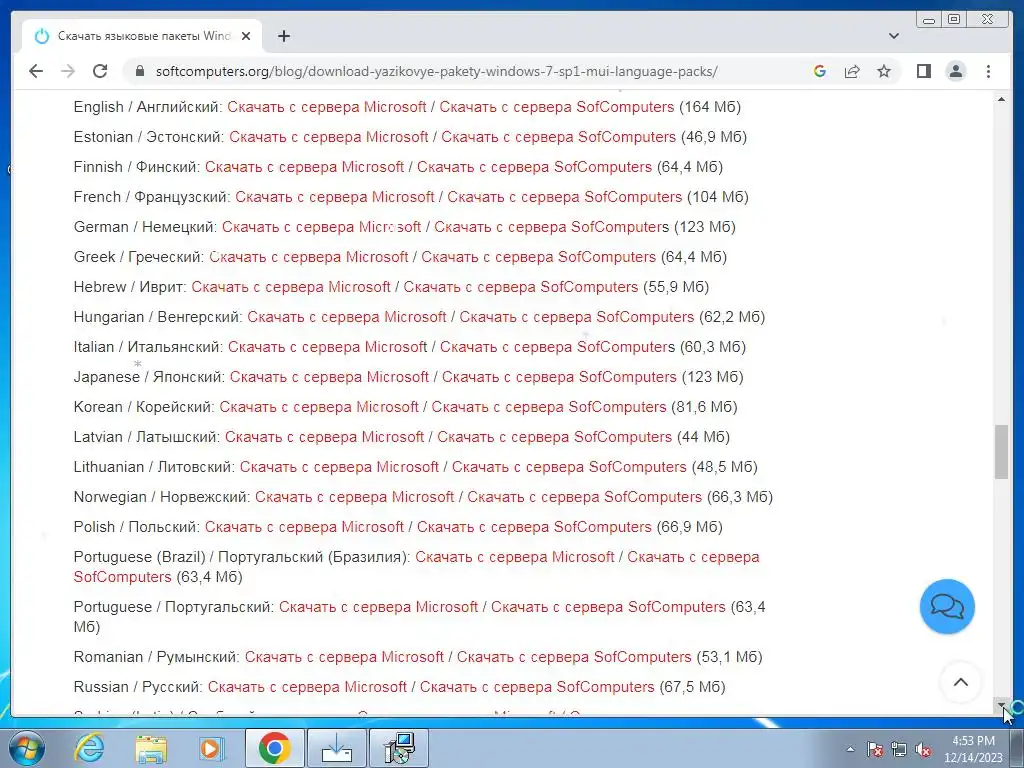Share this page using the share icon

(852, 71)
